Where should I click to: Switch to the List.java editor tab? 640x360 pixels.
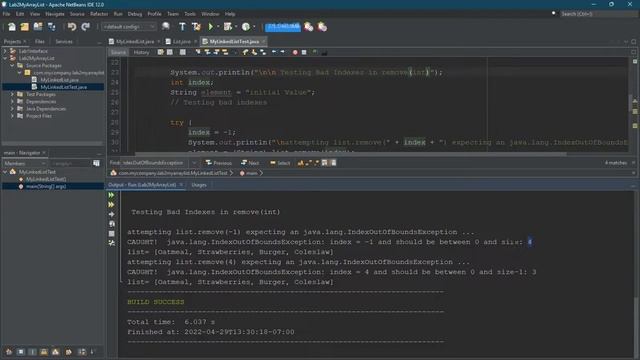point(182,42)
